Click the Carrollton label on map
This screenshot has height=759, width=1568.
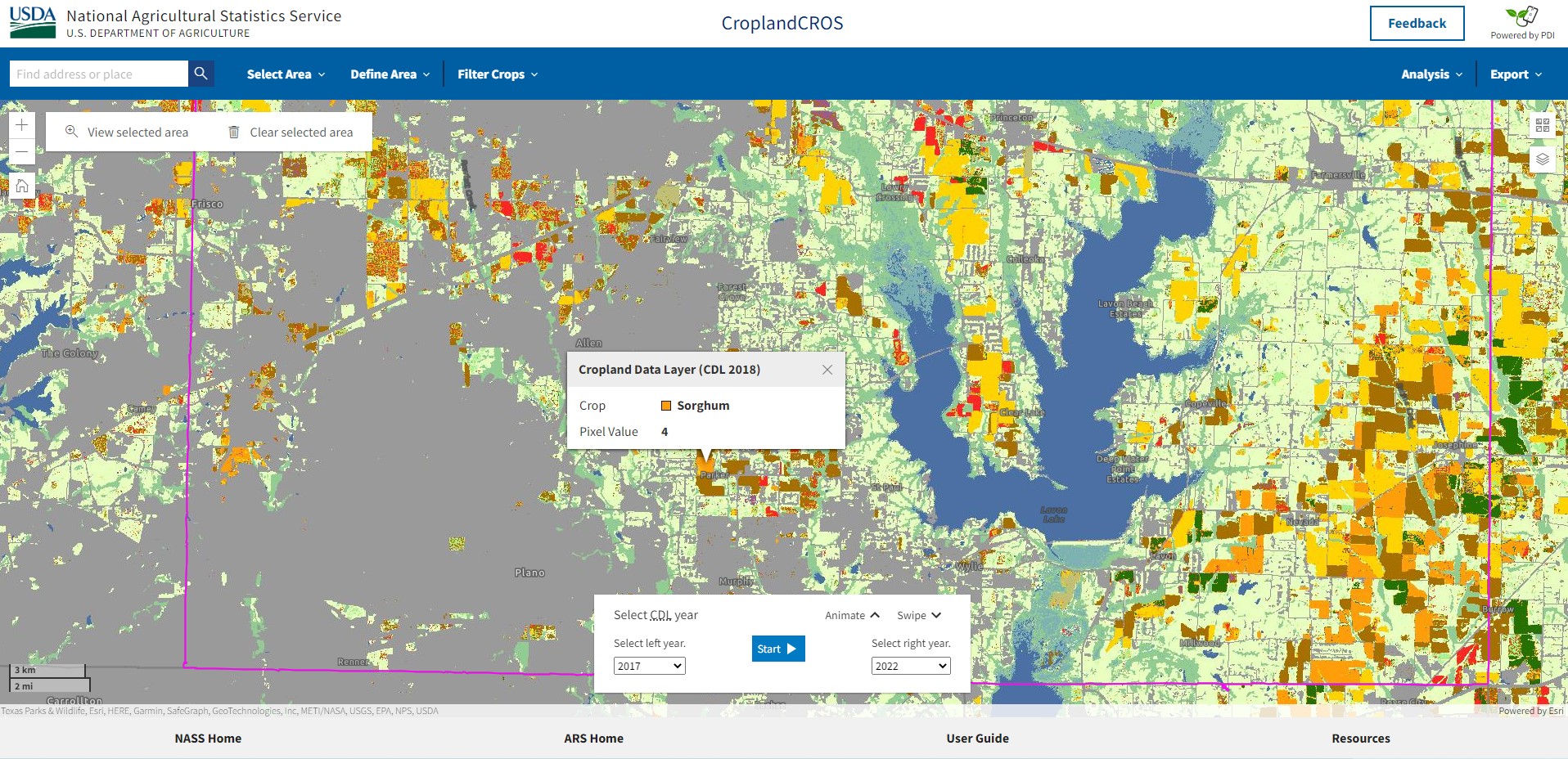click(74, 701)
